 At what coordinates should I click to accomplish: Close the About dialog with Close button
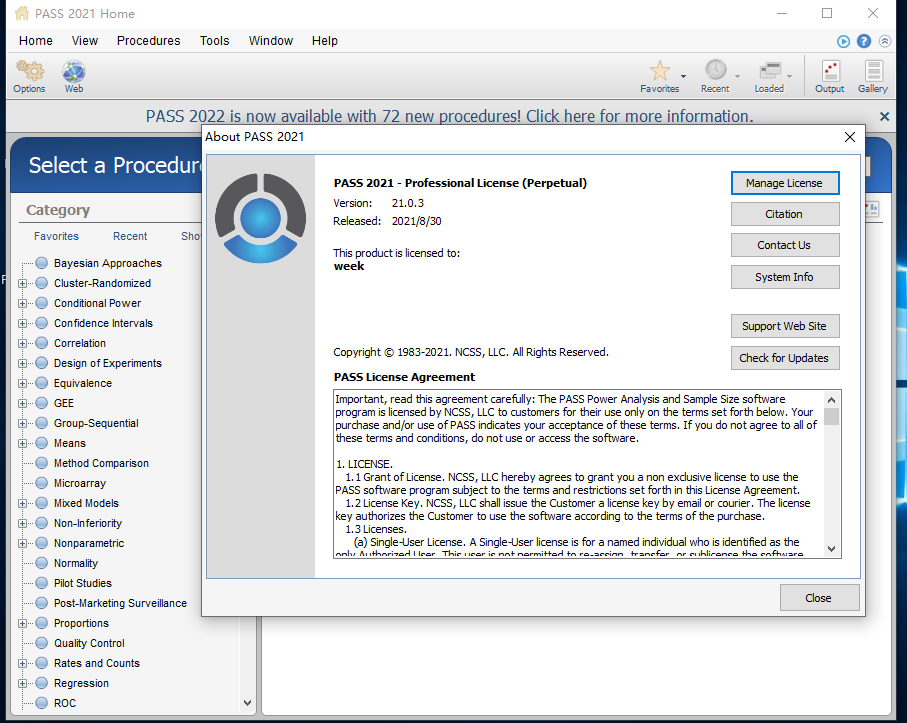point(819,597)
